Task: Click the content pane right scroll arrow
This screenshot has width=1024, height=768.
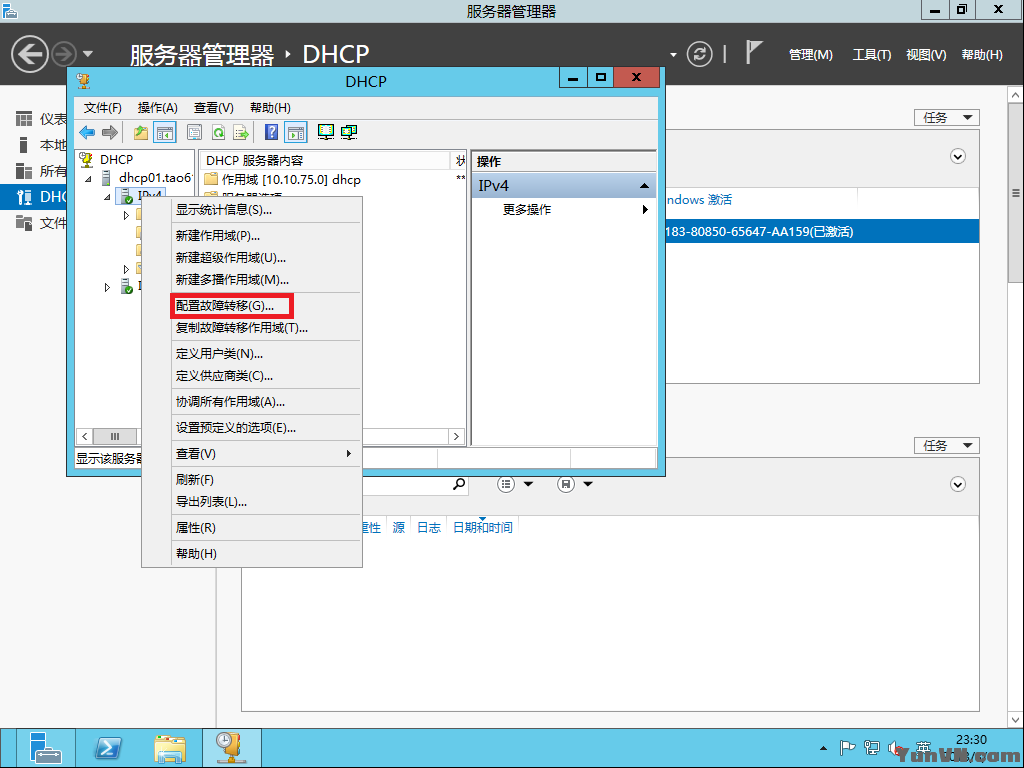Action: tap(456, 436)
